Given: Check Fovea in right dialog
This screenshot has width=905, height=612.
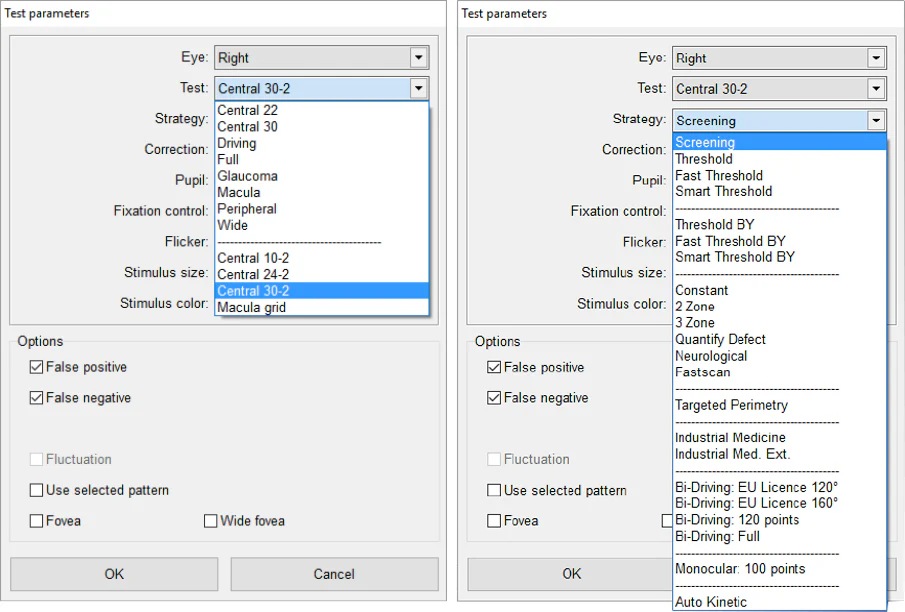Looking at the screenshot, I should (494, 521).
